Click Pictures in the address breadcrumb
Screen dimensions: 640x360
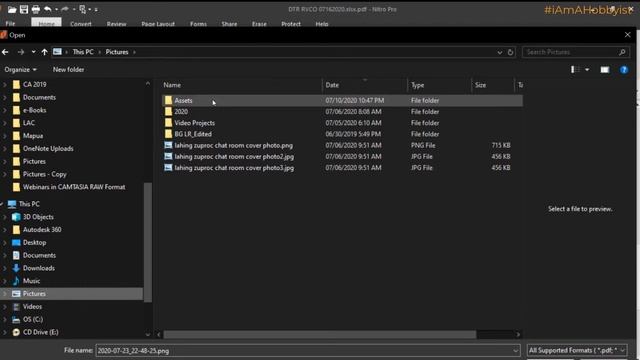[x=117, y=52]
